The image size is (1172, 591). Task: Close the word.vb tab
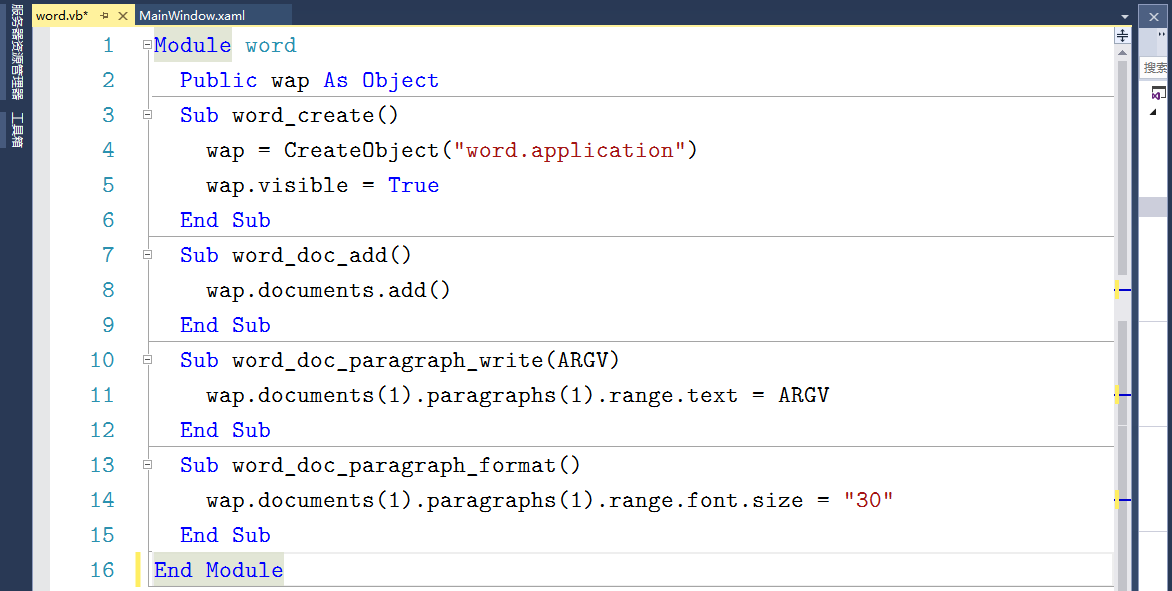click(123, 16)
